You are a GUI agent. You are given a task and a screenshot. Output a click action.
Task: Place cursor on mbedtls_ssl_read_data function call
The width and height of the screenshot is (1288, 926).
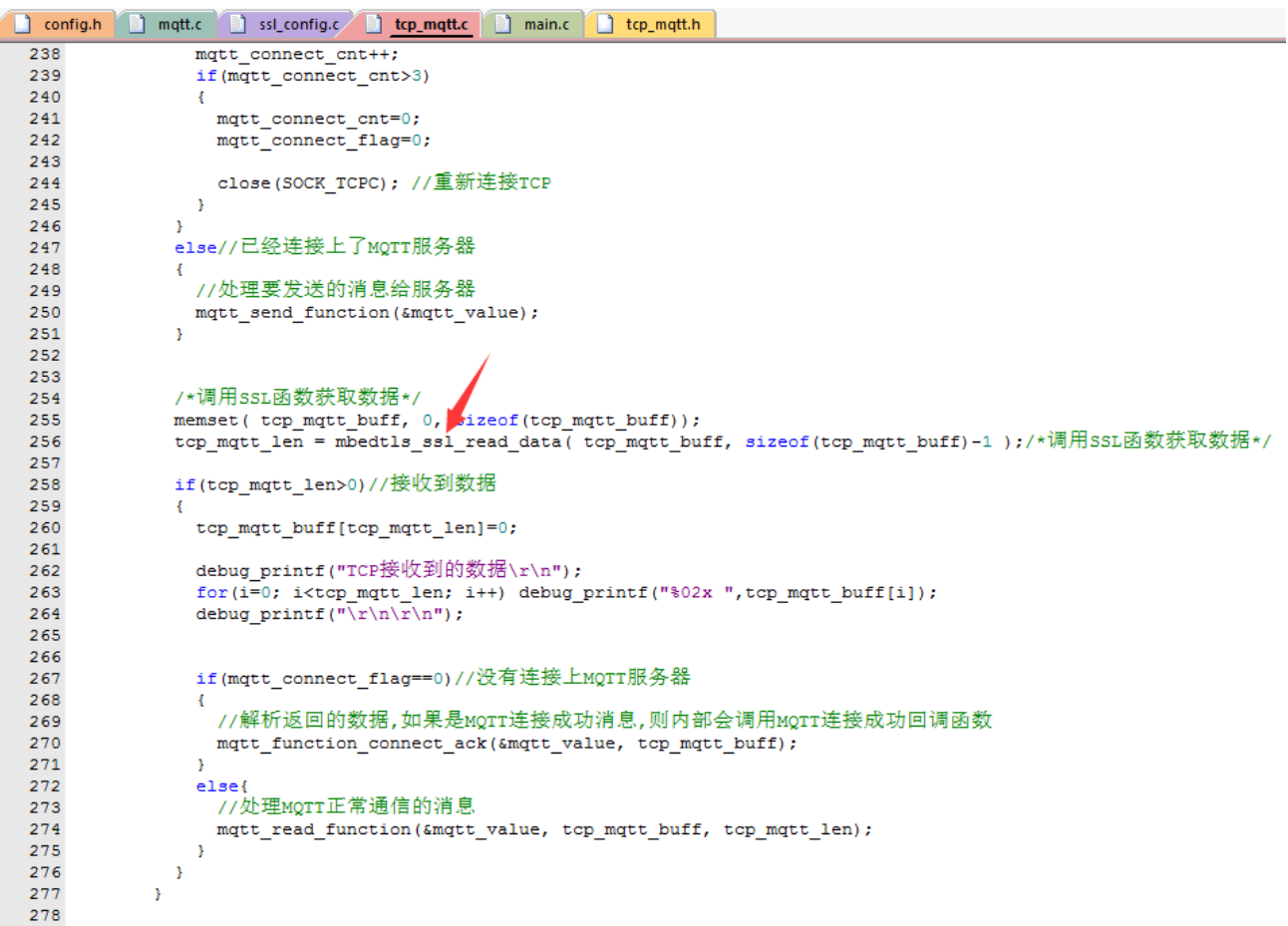pos(449,442)
